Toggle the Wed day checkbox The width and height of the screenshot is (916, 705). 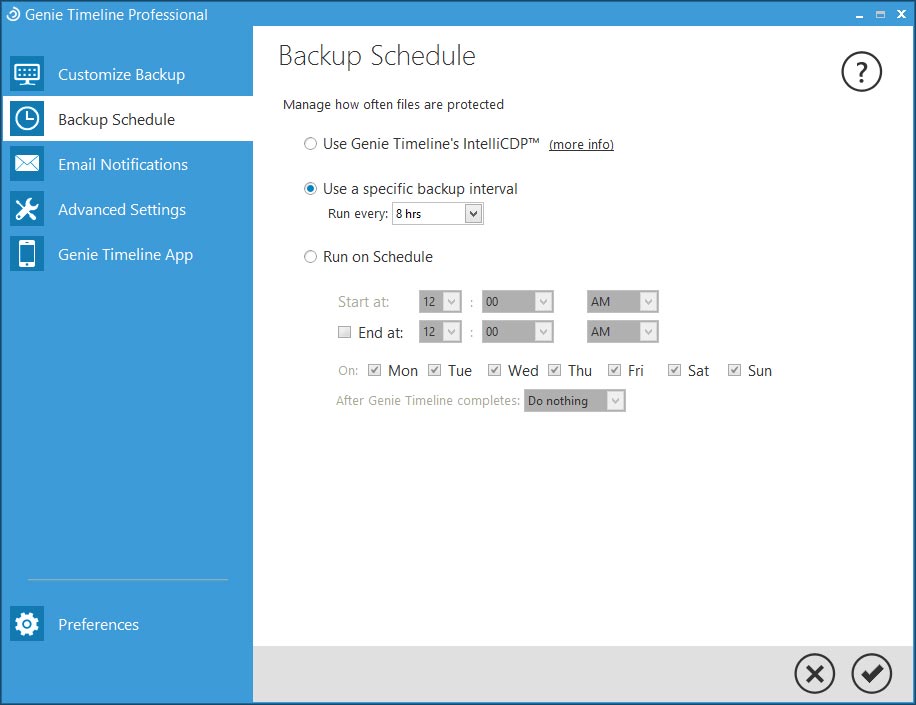coord(494,370)
